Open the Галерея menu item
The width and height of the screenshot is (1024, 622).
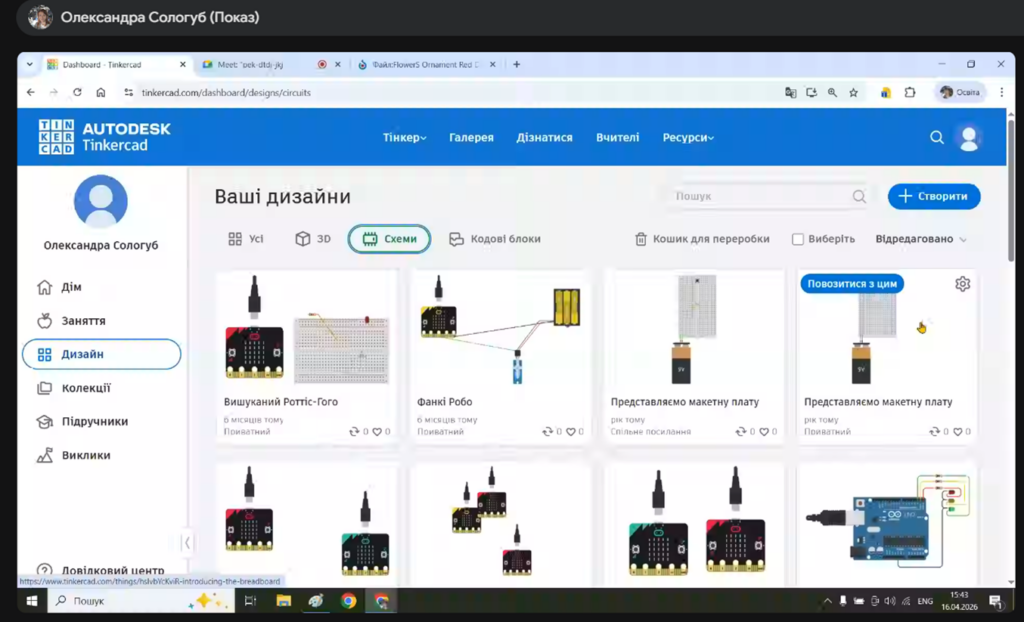coord(471,138)
